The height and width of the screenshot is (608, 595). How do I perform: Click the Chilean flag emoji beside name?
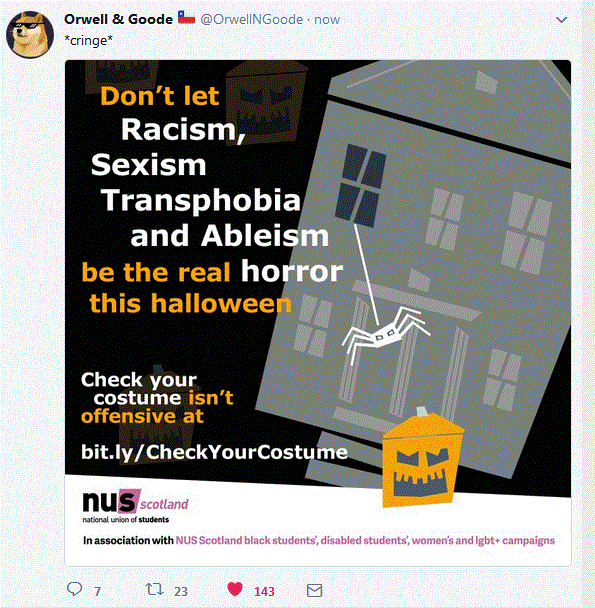[x=186, y=17]
